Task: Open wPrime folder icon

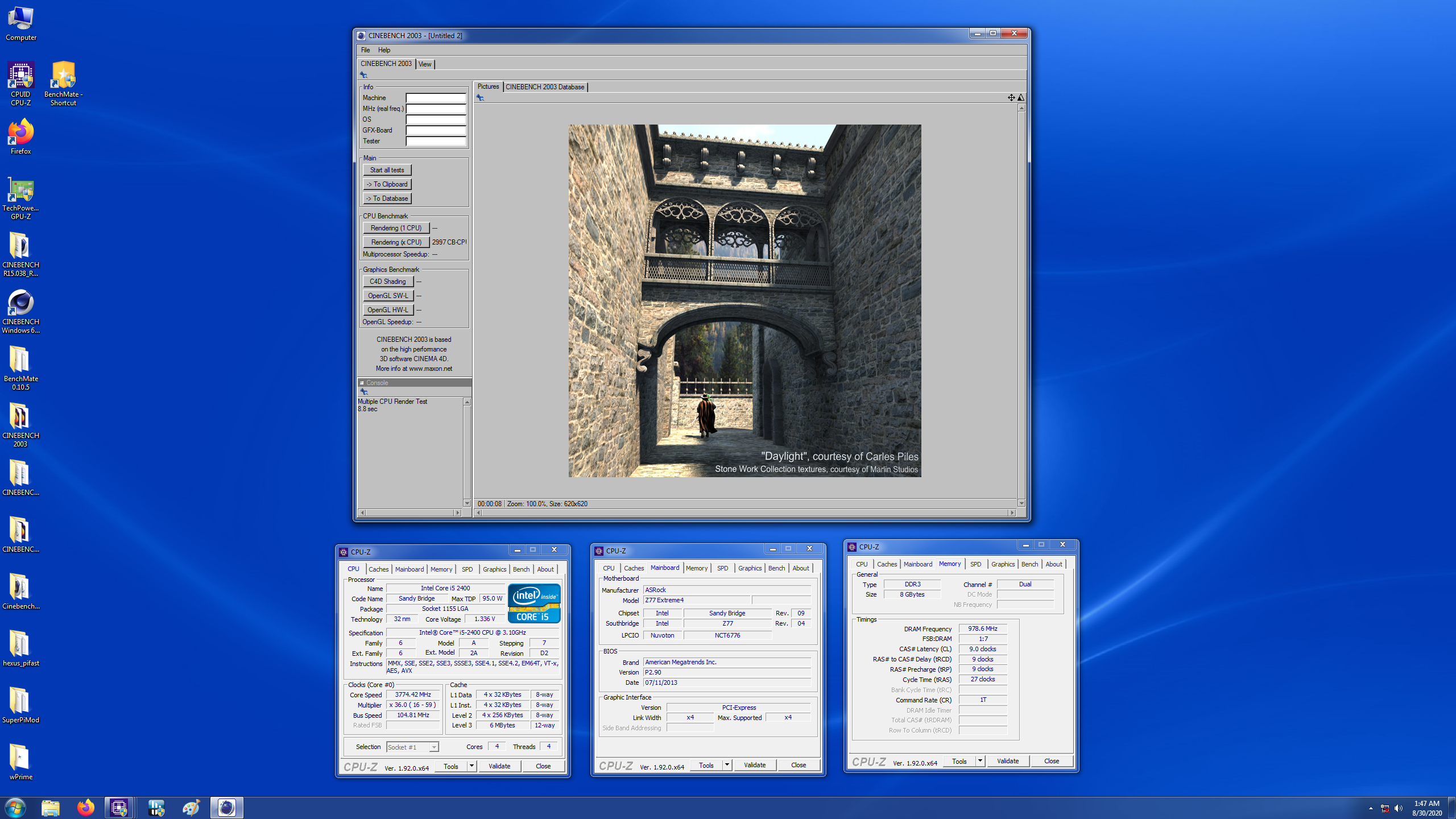Action: (21, 762)
